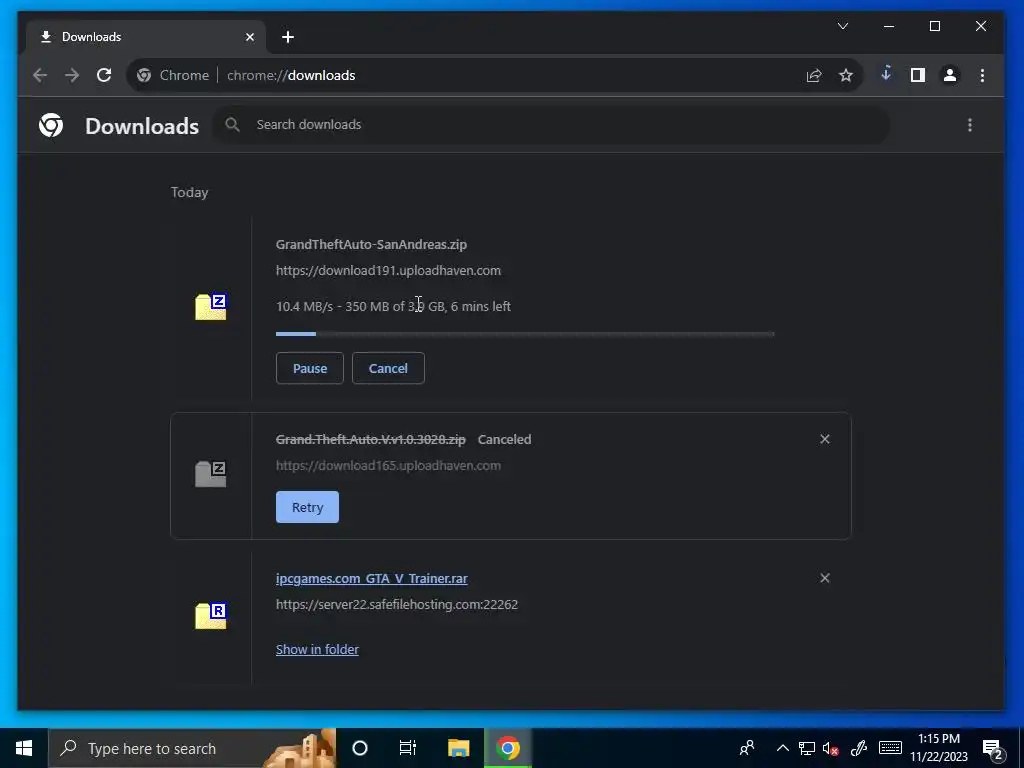Viewport: 1024px width, 768px height.
Task: Open the pen Windows Ink workspace icon
Action: pyautogui.click(x=859, y=748)
